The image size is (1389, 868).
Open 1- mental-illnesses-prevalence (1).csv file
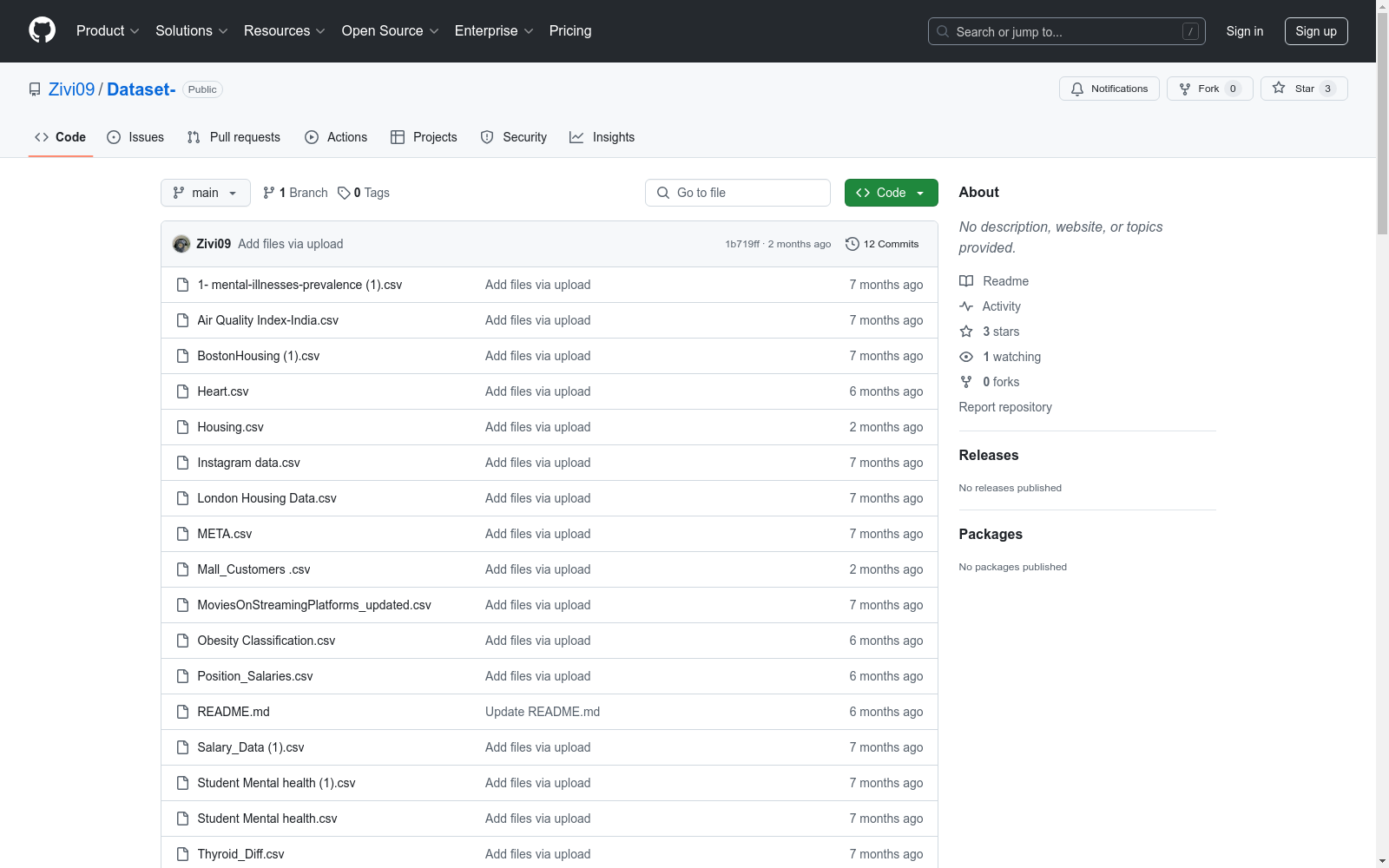point(300,285)
